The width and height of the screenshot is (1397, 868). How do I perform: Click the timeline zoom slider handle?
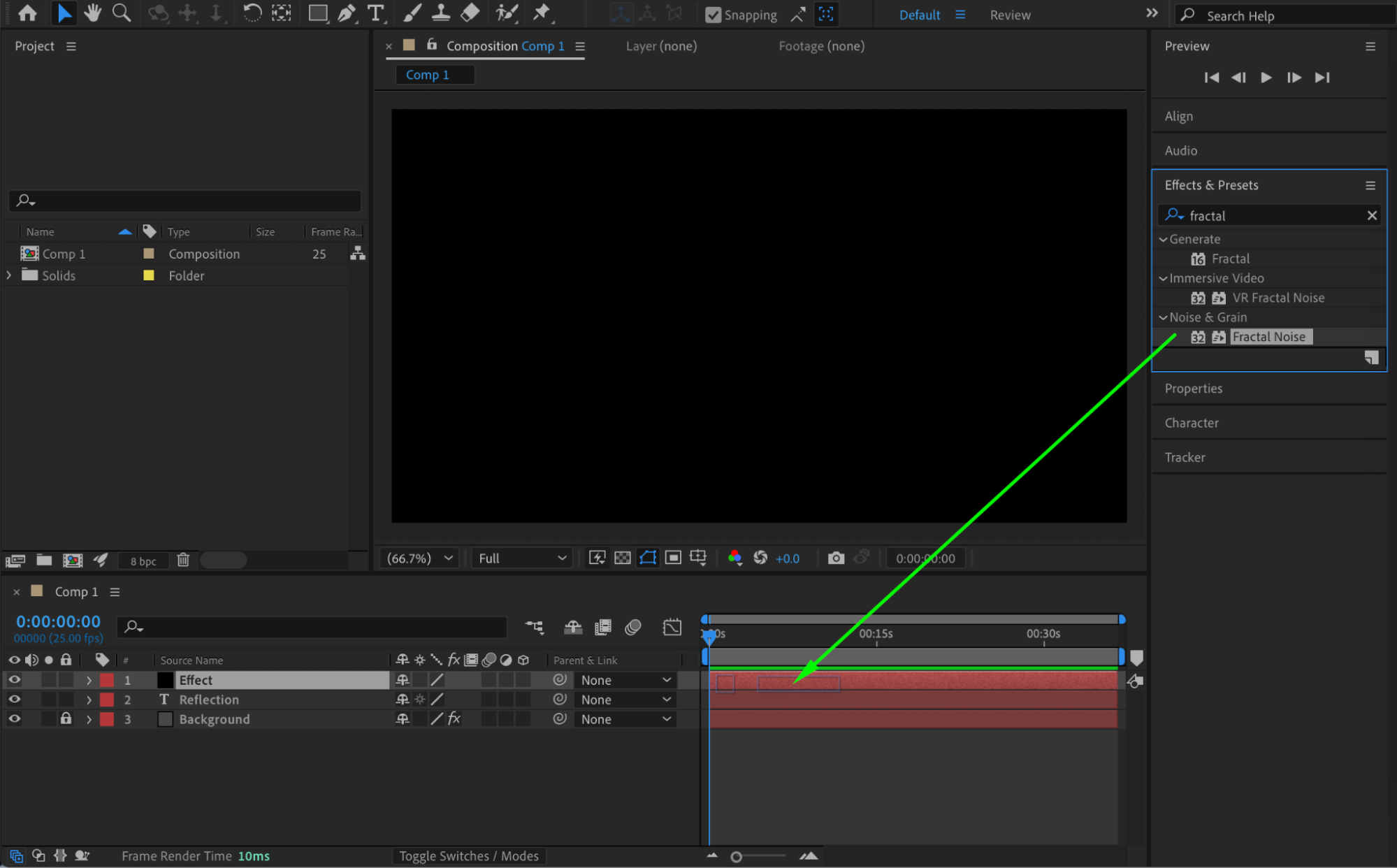point(736,856)
